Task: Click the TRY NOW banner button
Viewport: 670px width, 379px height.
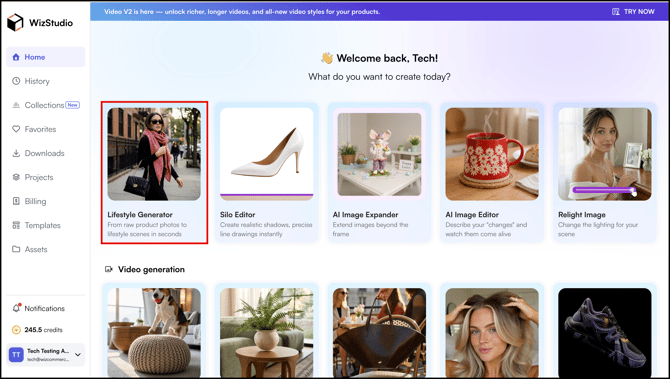Action: click(633, 12)
